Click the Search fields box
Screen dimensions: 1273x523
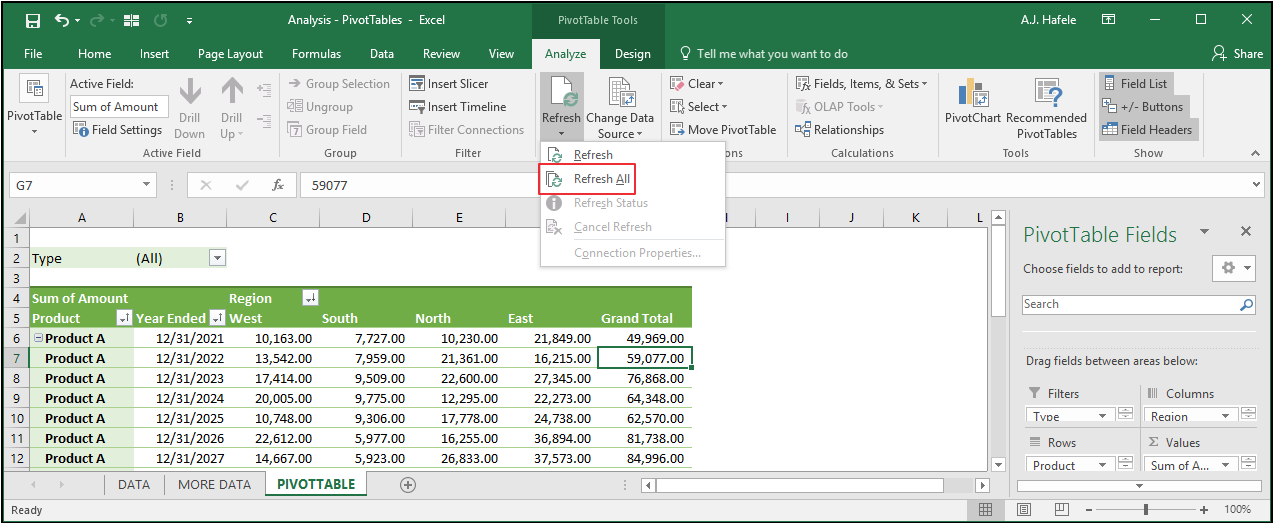[1138, 304]
